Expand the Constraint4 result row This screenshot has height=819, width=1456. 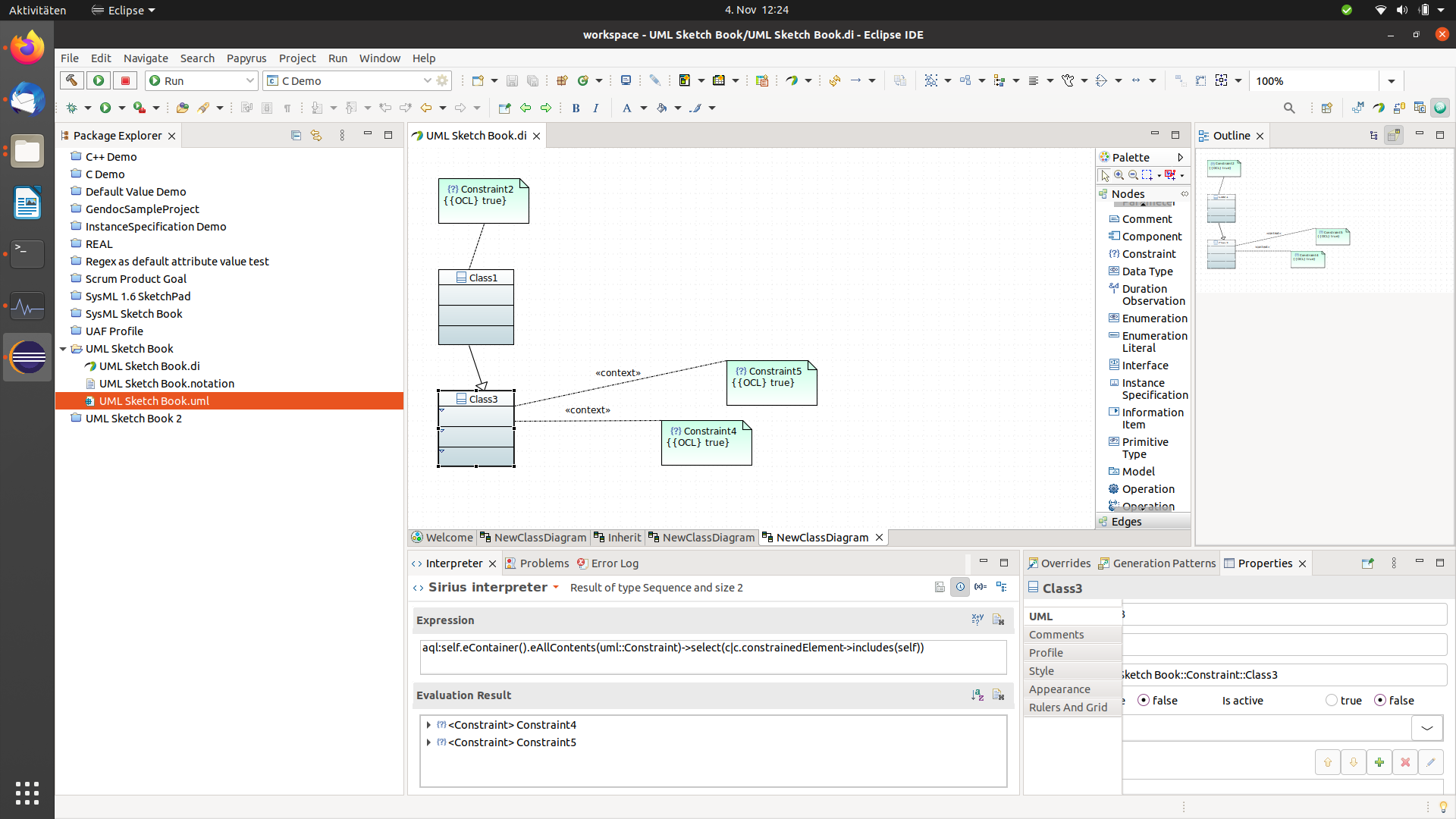pos(428,725)
